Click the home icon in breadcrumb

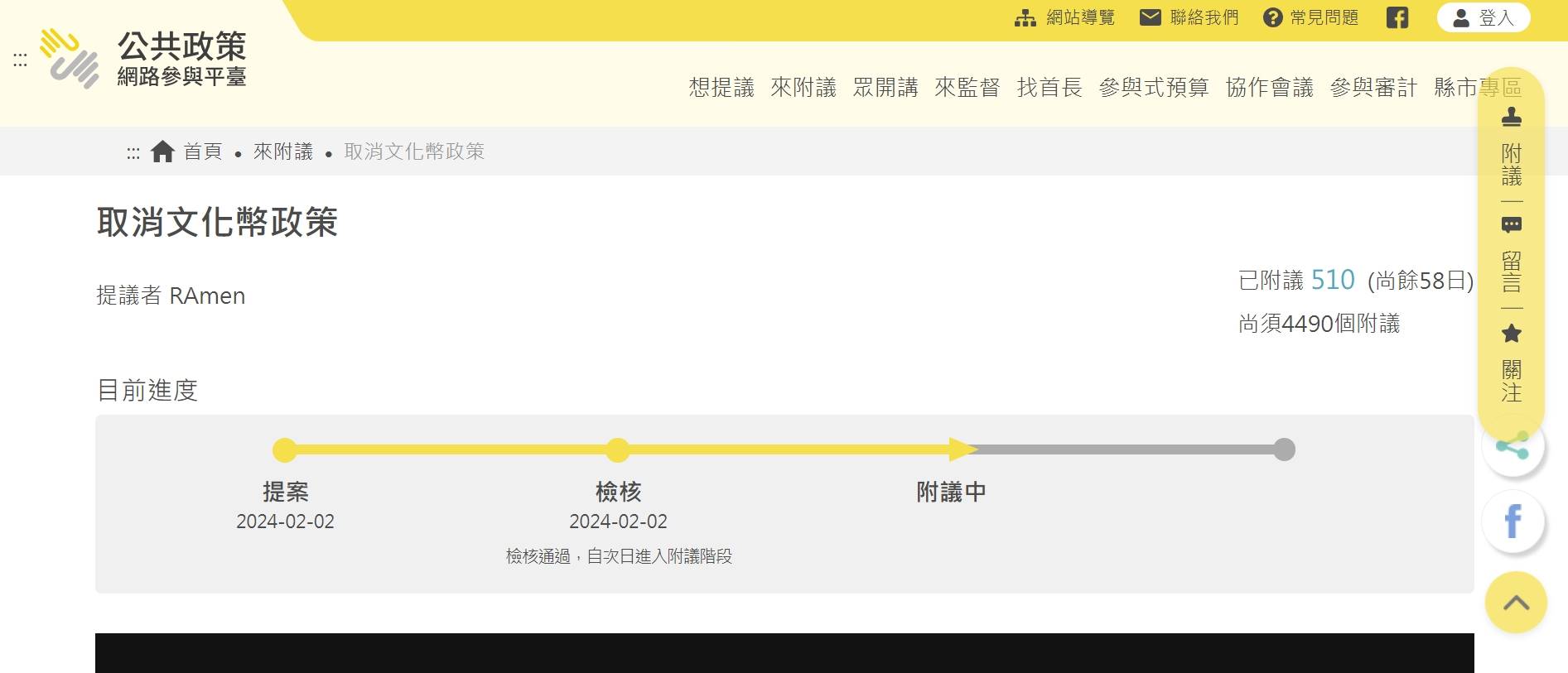[162, 151]
